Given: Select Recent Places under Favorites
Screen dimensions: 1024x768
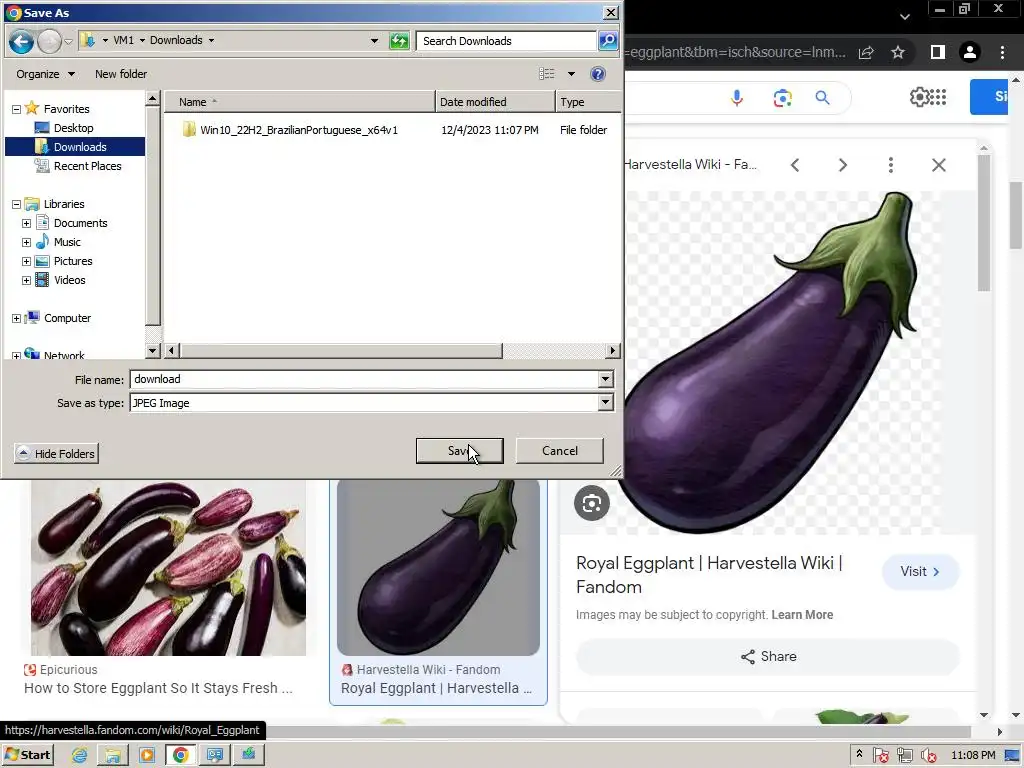Looking at the screenshot, I should click(88, 166).
